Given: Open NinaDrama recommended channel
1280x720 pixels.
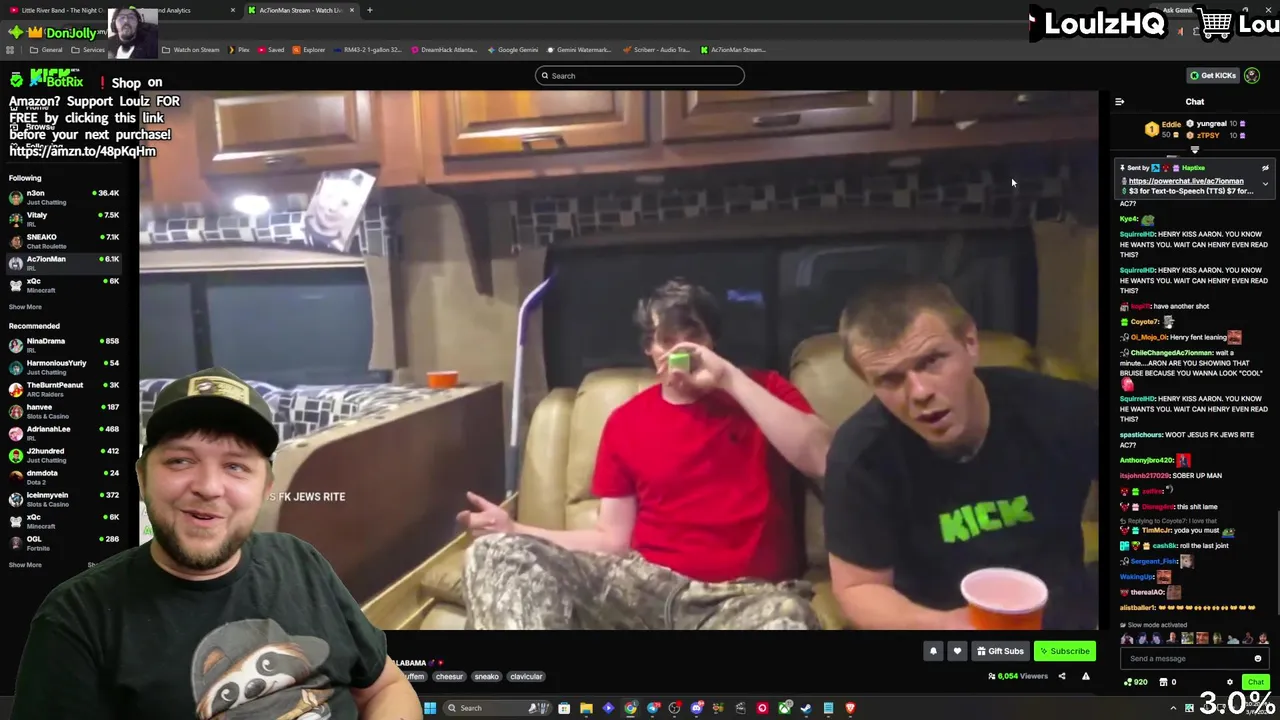Looking at the screenshot, I should pos(64,345).
